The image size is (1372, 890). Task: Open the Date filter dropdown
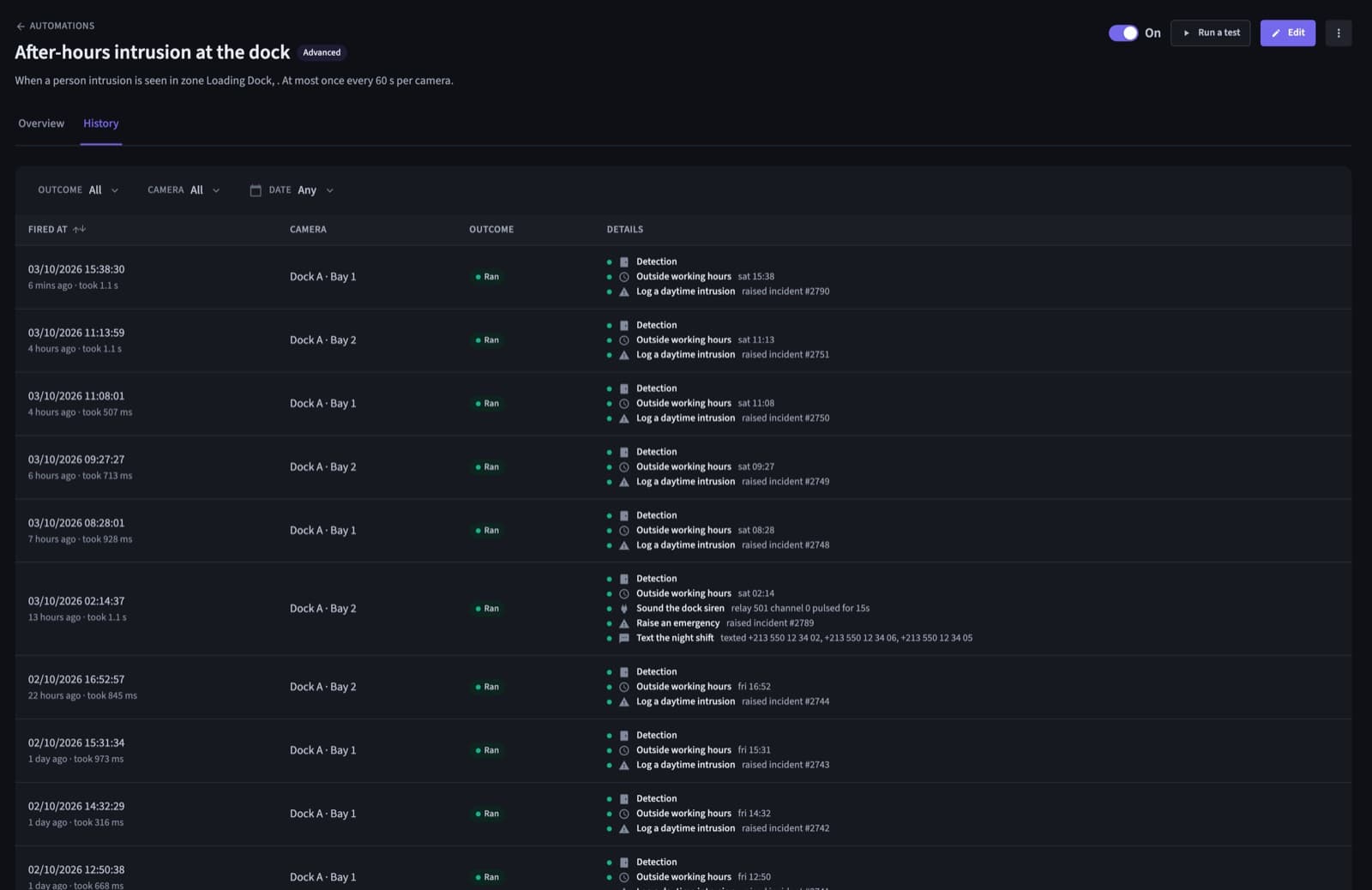[292, 190]
